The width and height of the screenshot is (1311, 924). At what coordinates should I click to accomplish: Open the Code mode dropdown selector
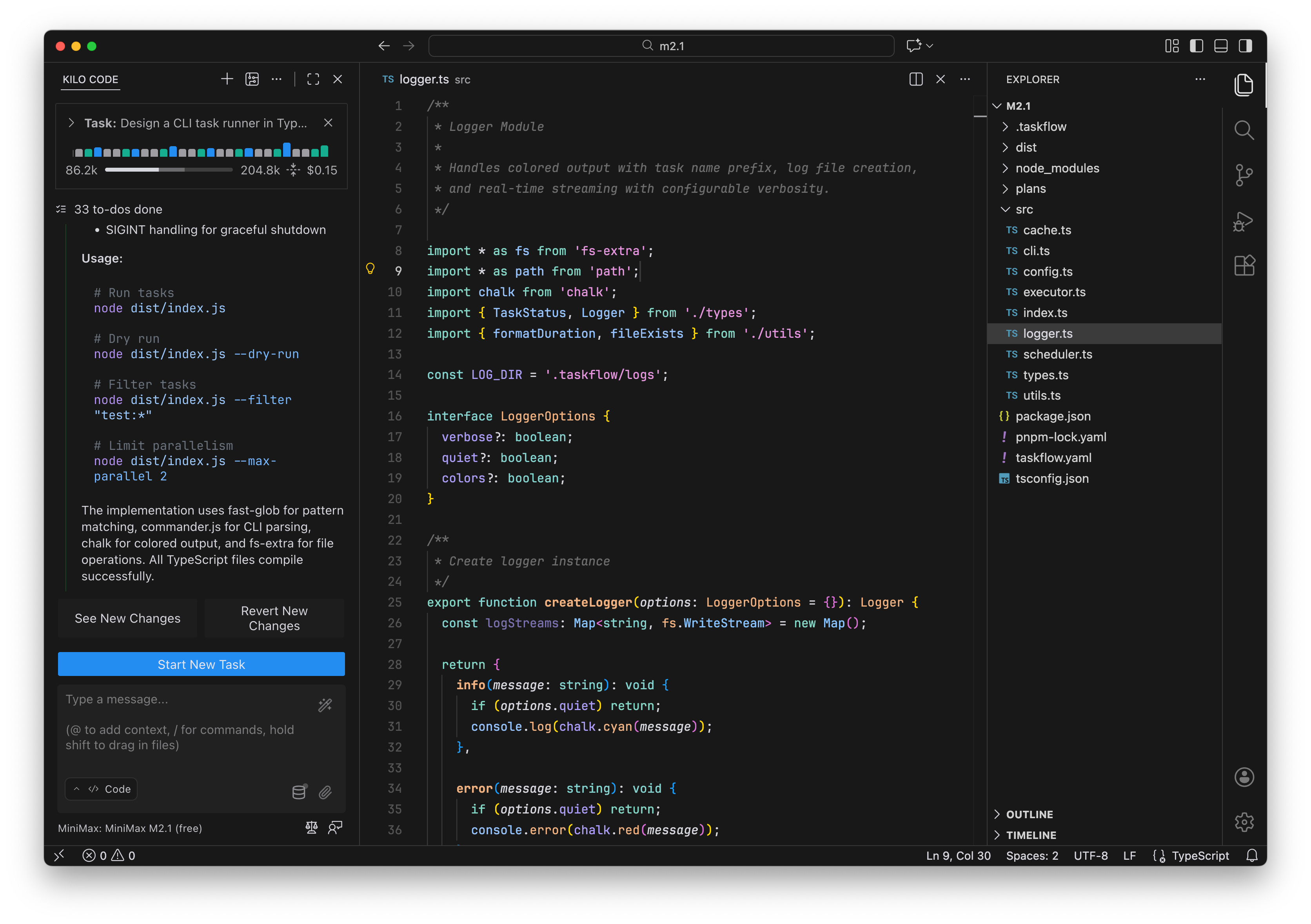click(x=102, y=789)
